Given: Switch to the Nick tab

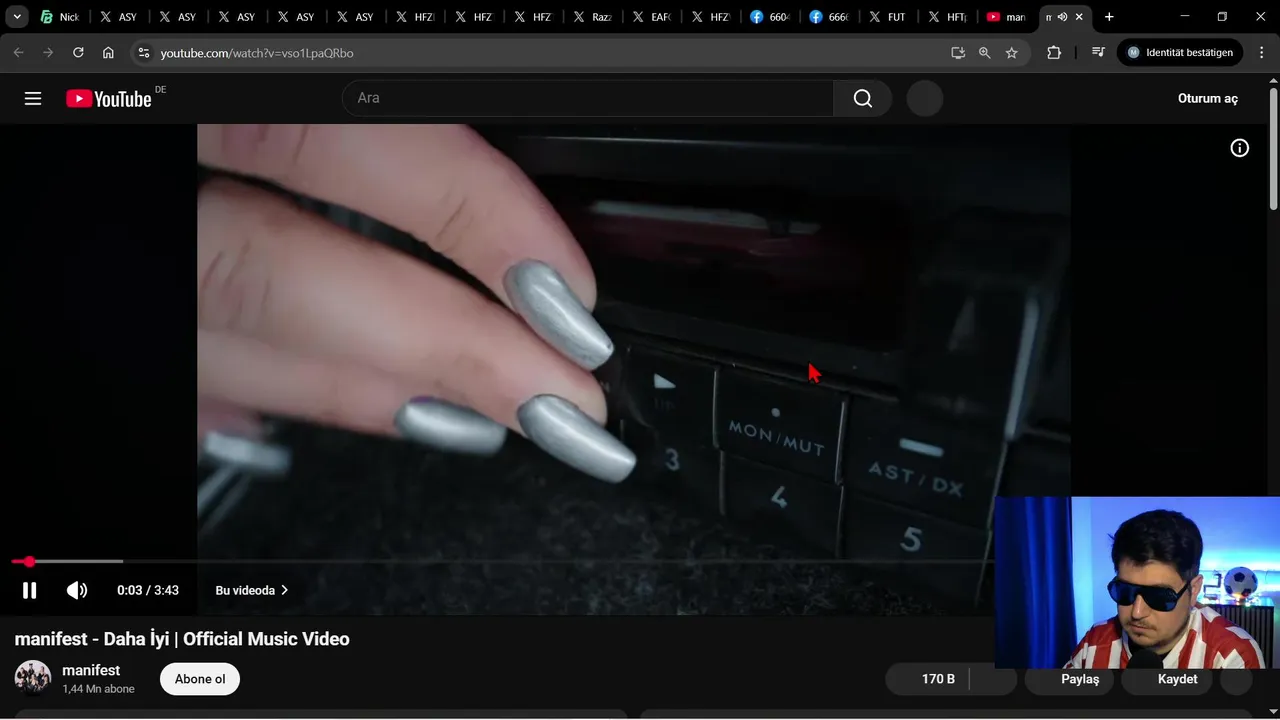Looking at the screenshot, I should (60, 17).
